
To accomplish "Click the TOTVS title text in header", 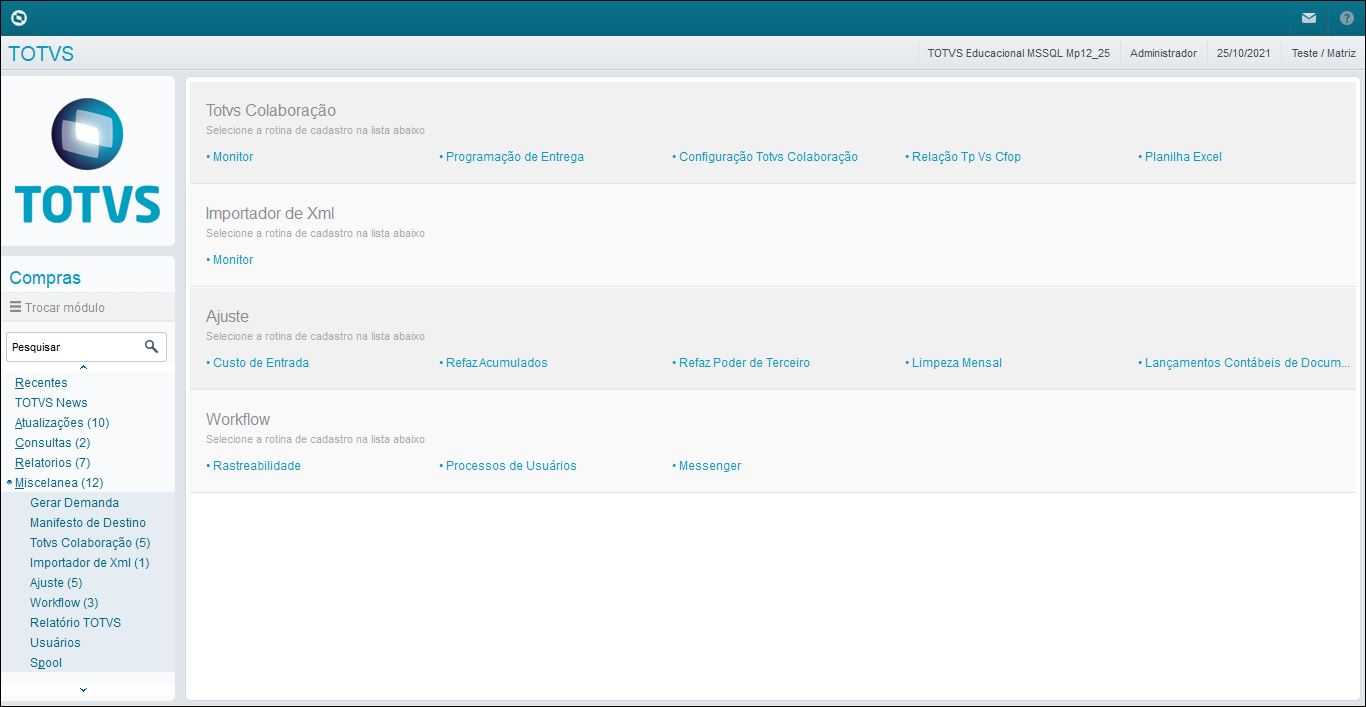I will [41, 54].
